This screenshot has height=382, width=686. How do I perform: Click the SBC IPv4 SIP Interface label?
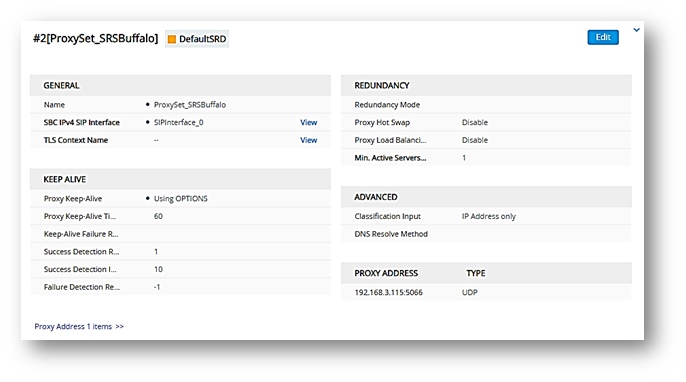pyautogui.click(x=81, y=123)
